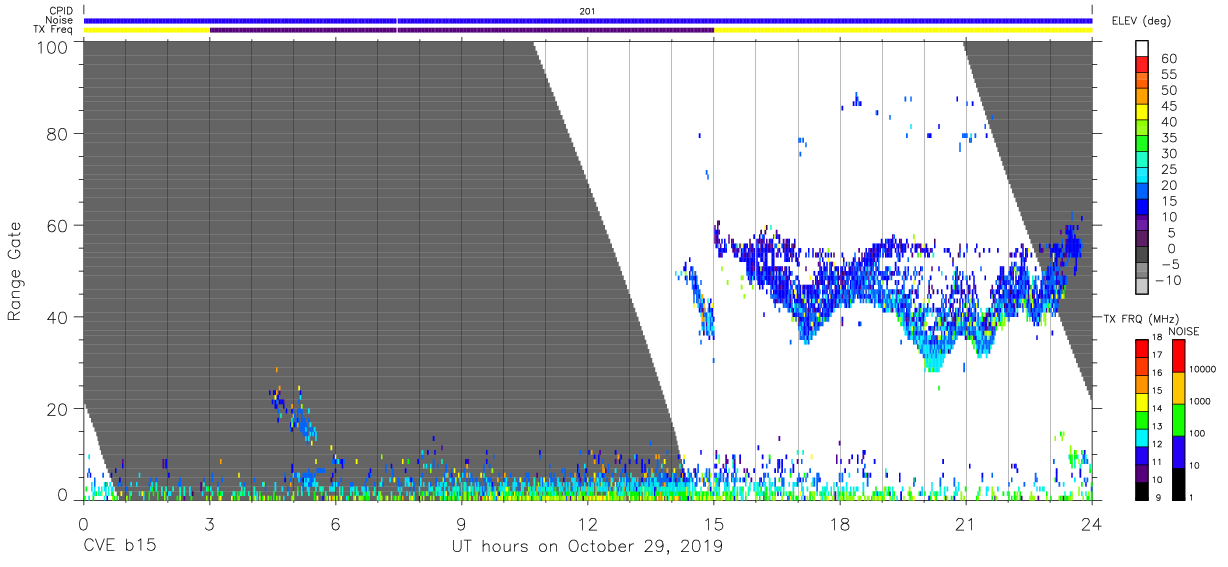Select the yellow TX Freq segment after hour 15
The image size is (1228, 567).
[903, 30]
